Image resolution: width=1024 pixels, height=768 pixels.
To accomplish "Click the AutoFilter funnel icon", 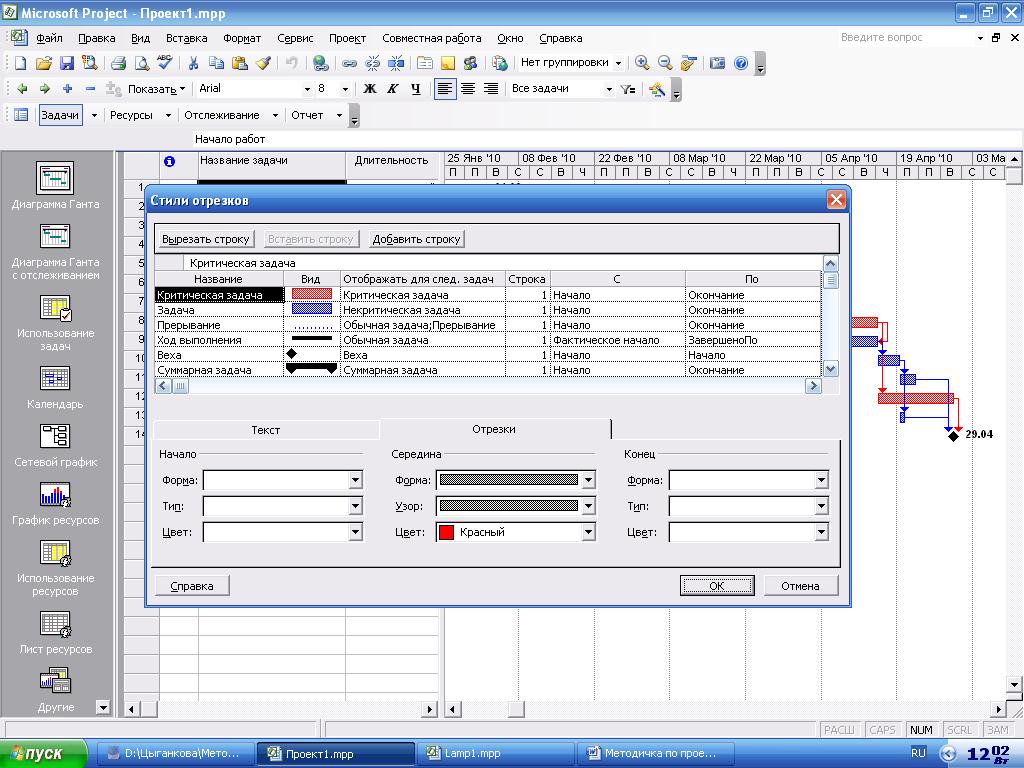I will (x=628, y=89).
